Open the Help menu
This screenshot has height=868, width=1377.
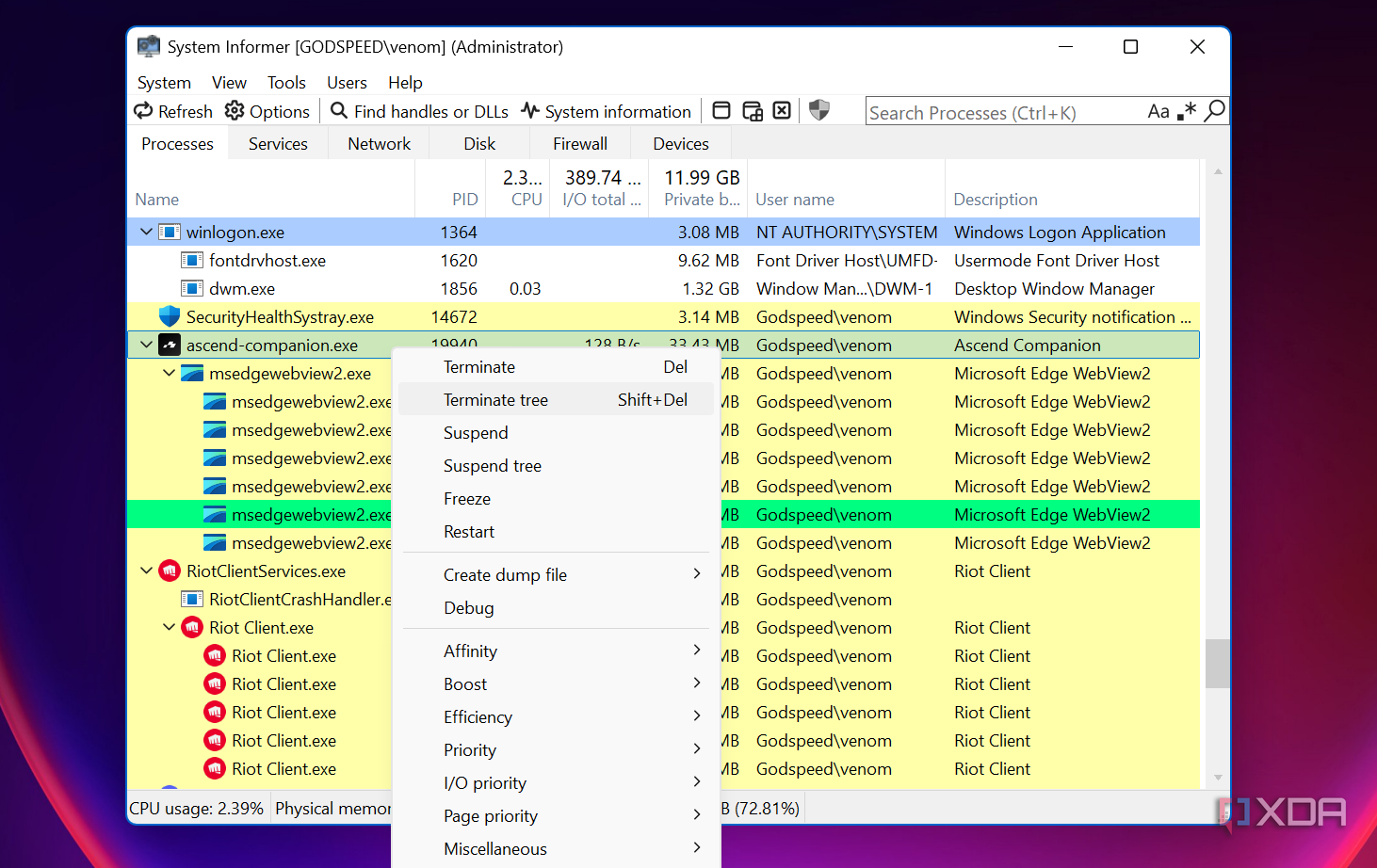click(x=405, y=83)
